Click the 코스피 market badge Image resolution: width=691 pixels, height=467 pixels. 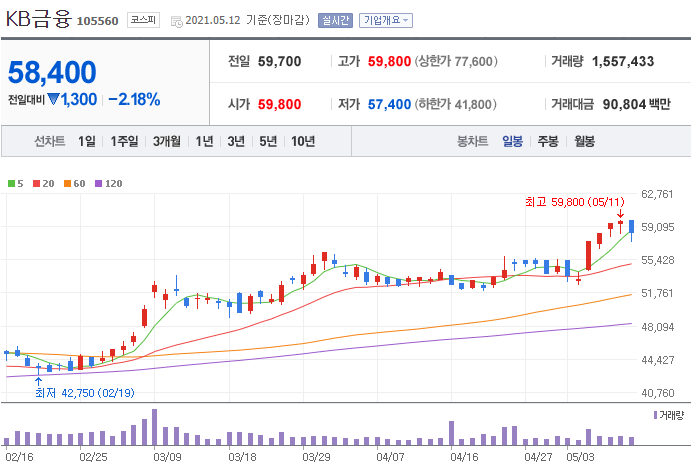143,20
